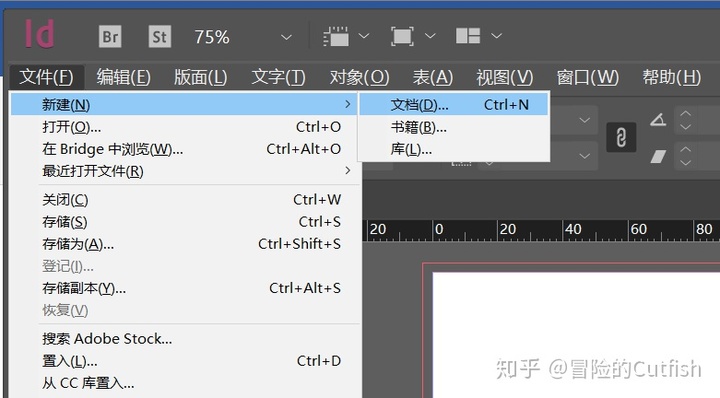The height and width of the screenshot is (398, 720).
Task: Open the 文字(T) menu
Action: click(x=278, y=77)
